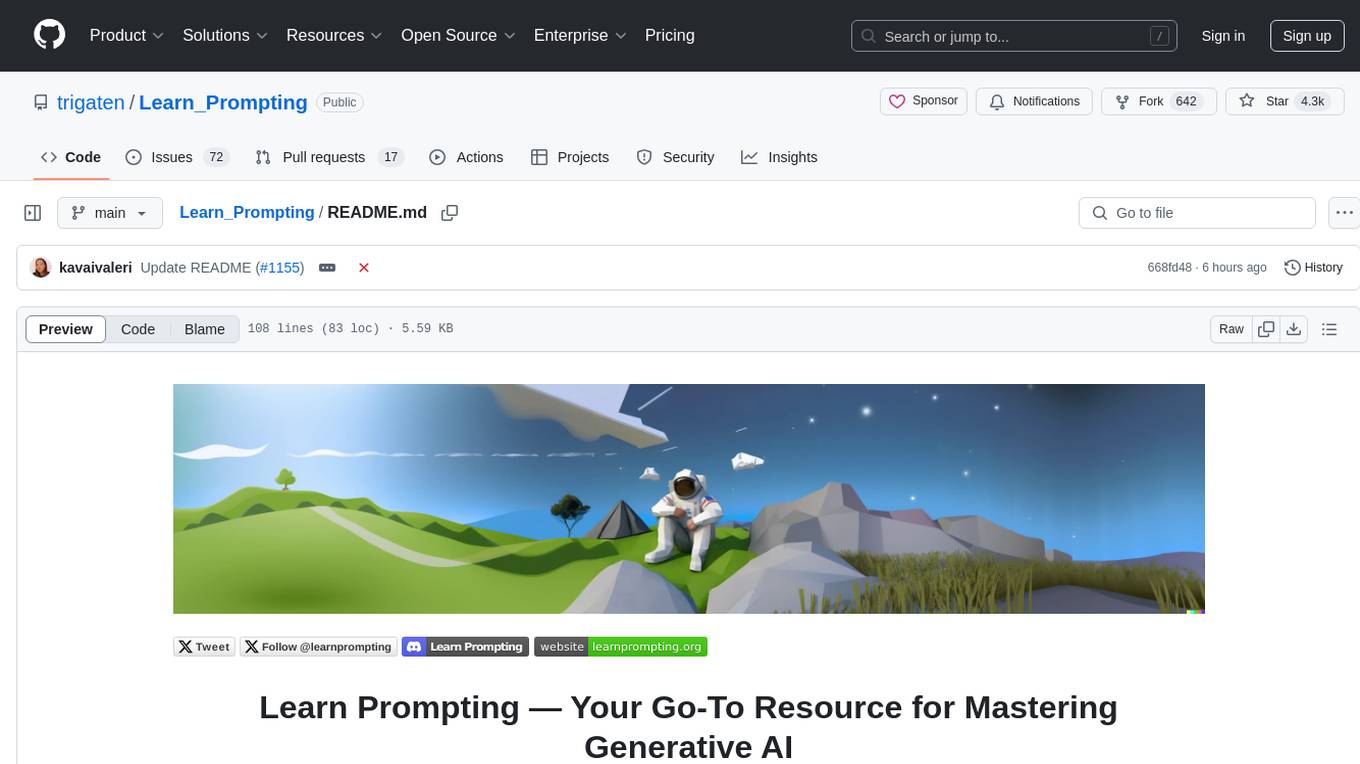Expand the Product menu

(x=127, y=35)
